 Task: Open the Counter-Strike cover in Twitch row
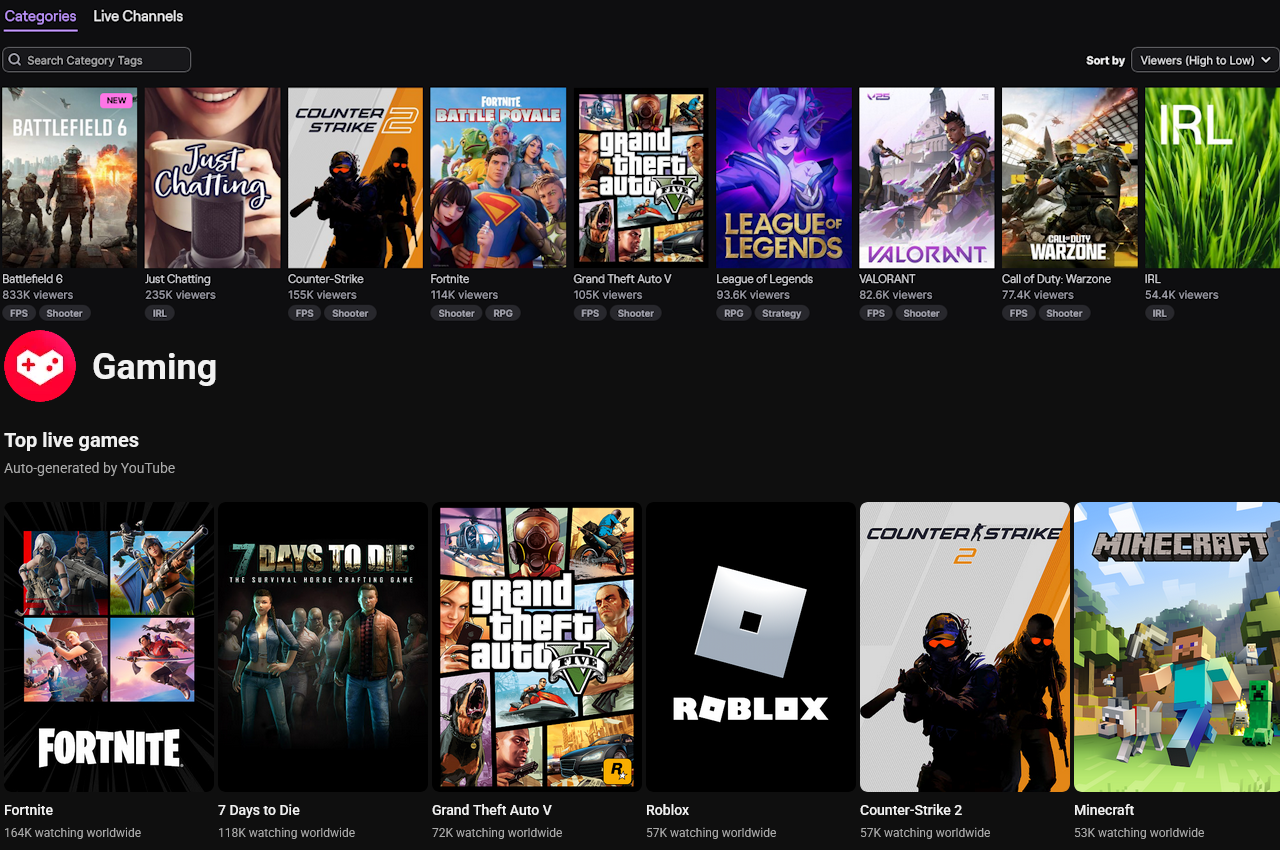(356, 178)
